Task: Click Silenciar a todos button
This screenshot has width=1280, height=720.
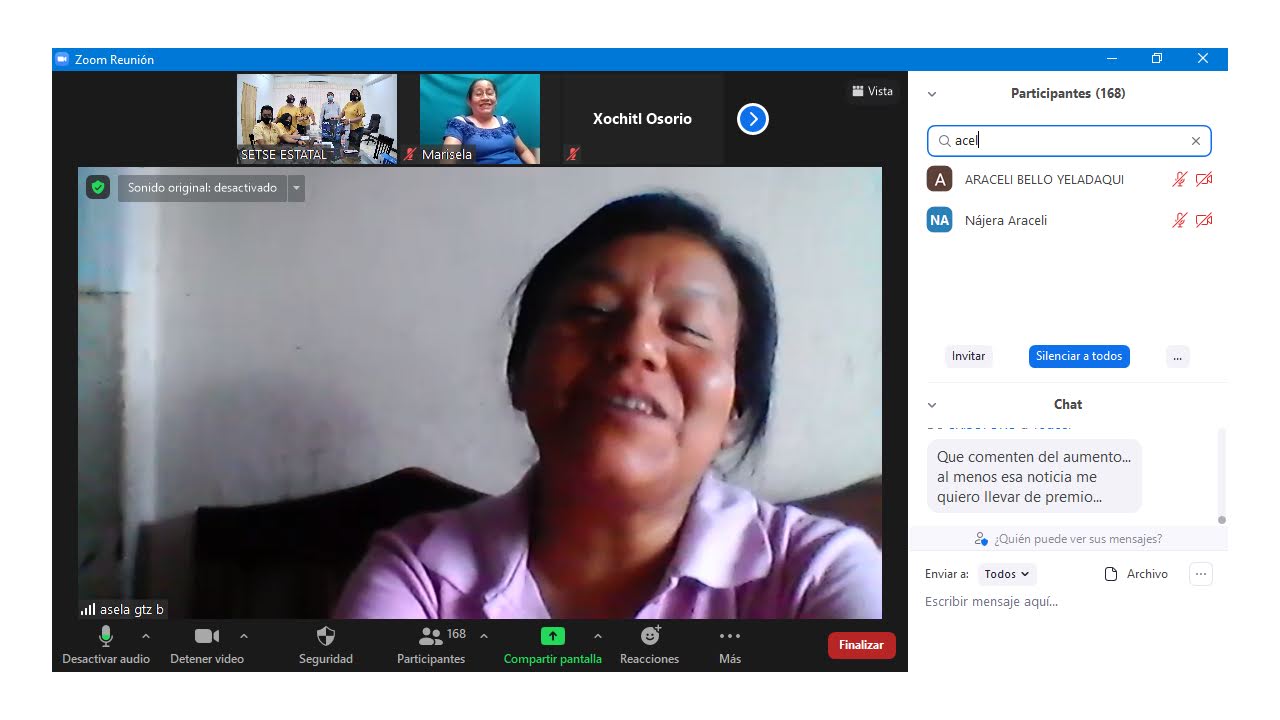Action: coord(1079,356)
